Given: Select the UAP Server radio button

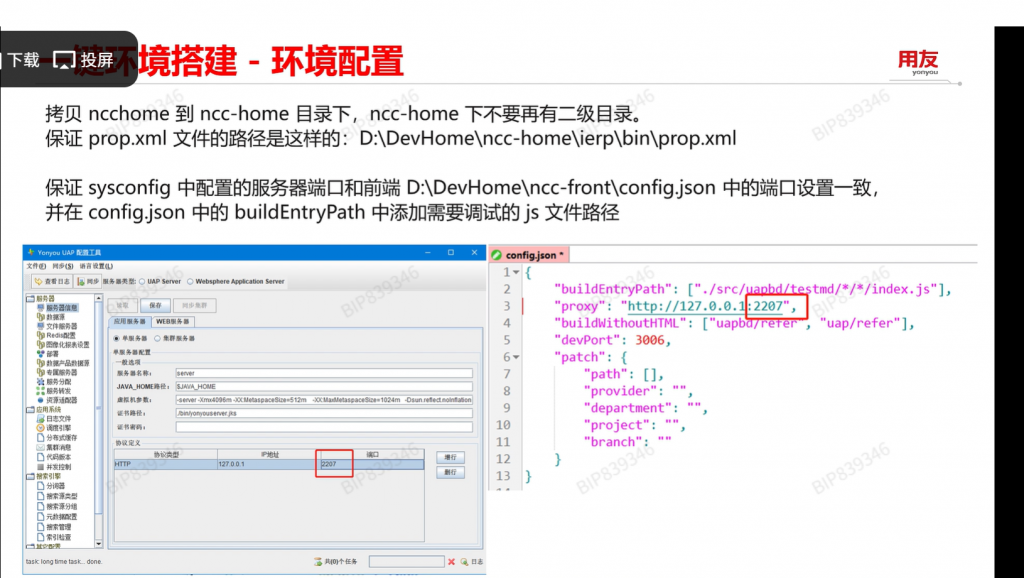Looking at the screenshot, I should [x=142, y=282].
